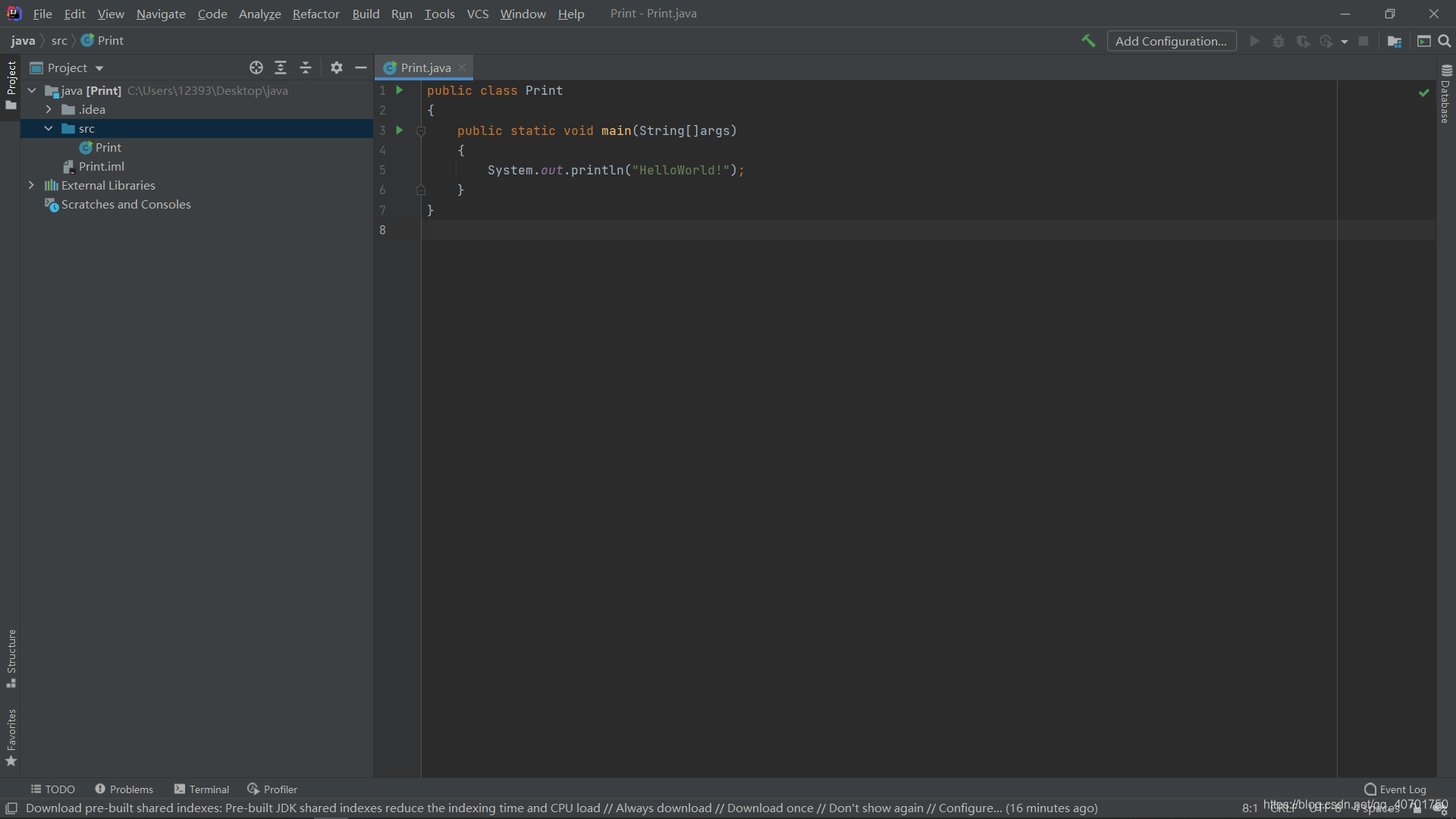The image size is (1456, 819).
Task: Toggle the Structure tool window stripe
Action: (11, 658)
